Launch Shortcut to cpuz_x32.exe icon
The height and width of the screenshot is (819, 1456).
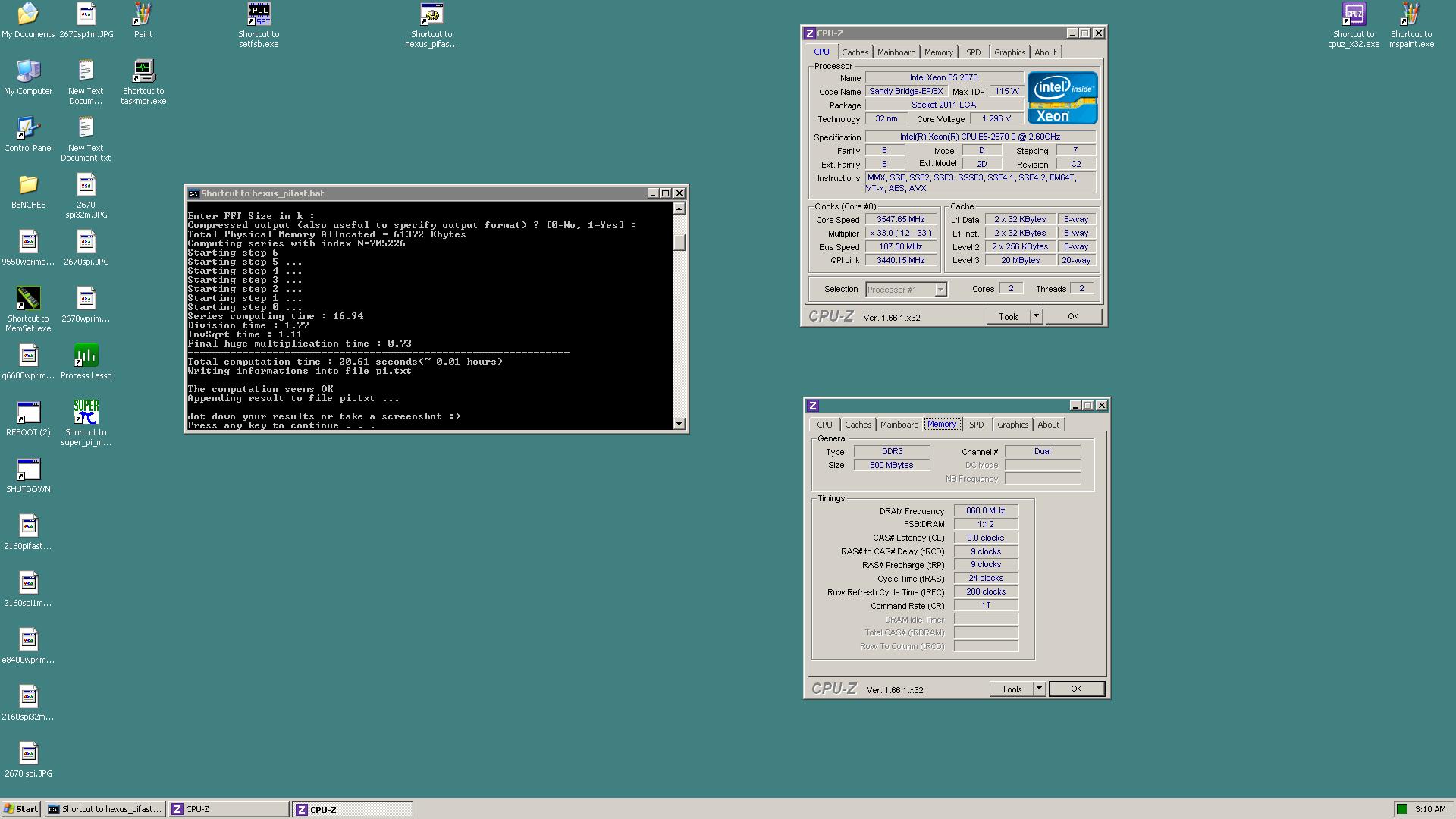(x=1354, y=25)
